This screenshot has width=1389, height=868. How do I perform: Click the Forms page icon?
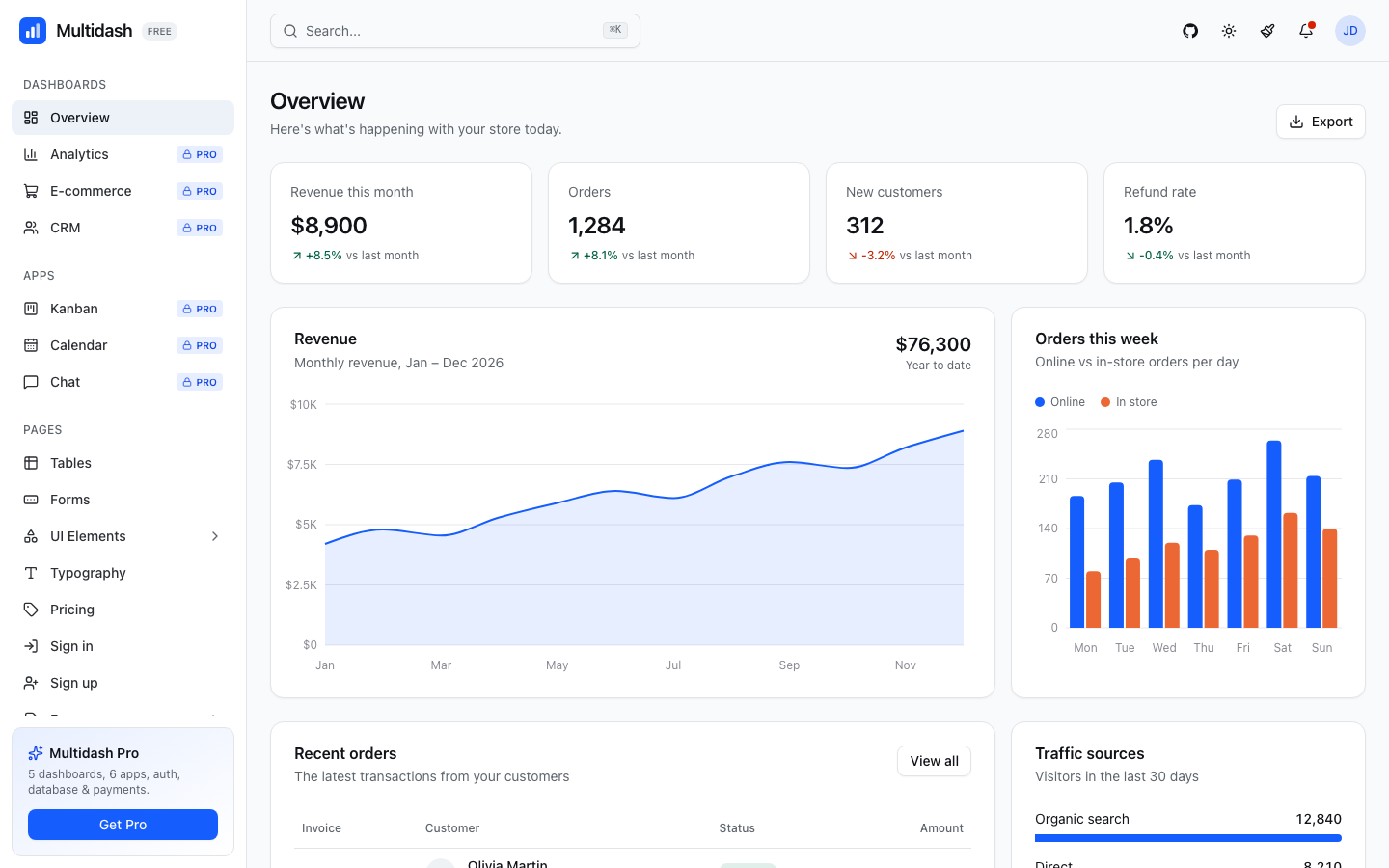[31, 500]
